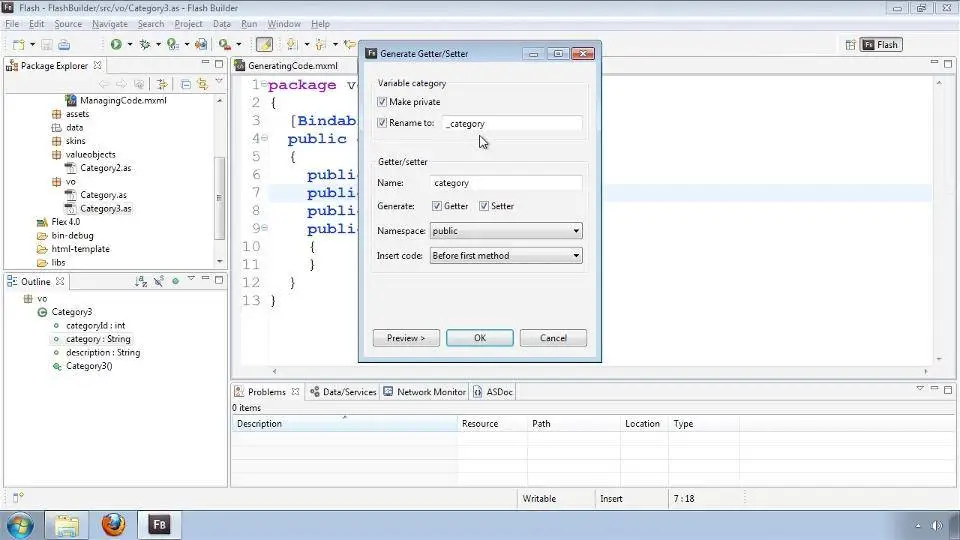Click the Debug bug icon
960x540 pixels.
click(145, 44)
